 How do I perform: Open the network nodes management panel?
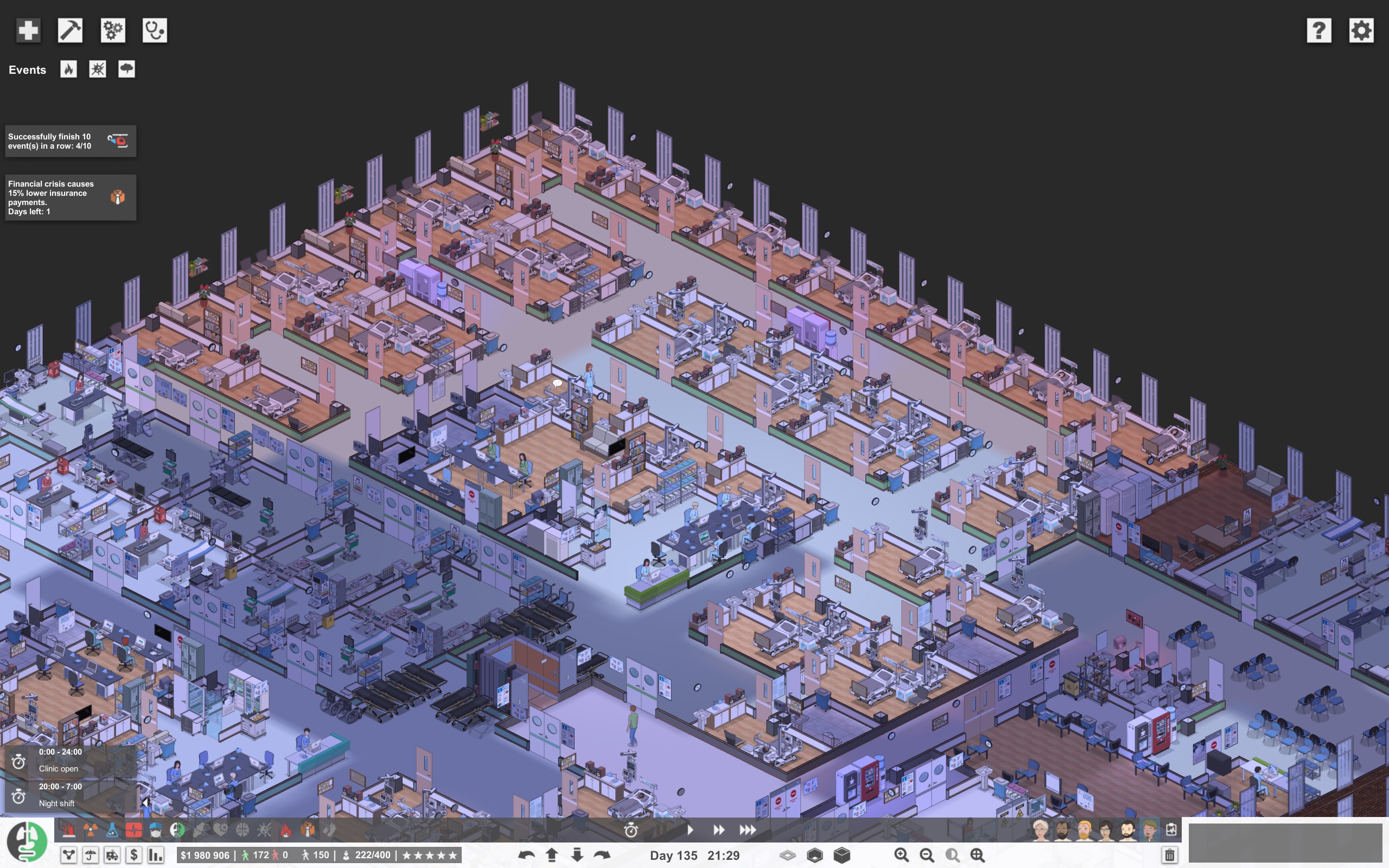pyautogui.click(x=69, y=855)
